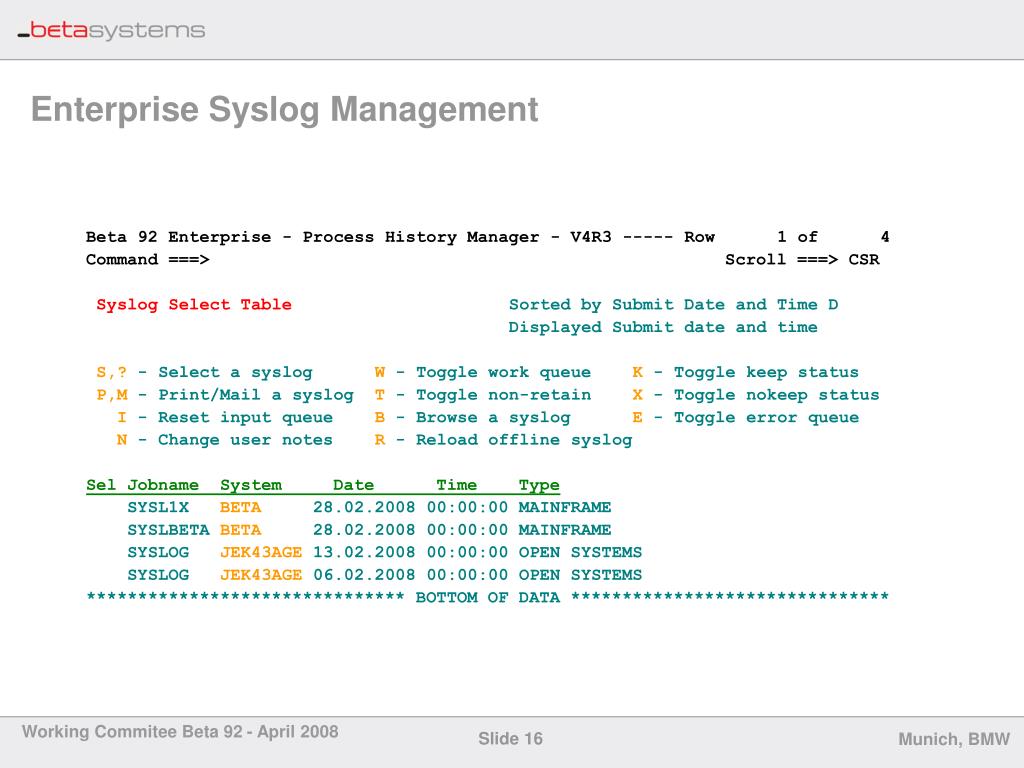
Task: Click the BETA system in the SYSL1X row
Action: pos(240,507)
